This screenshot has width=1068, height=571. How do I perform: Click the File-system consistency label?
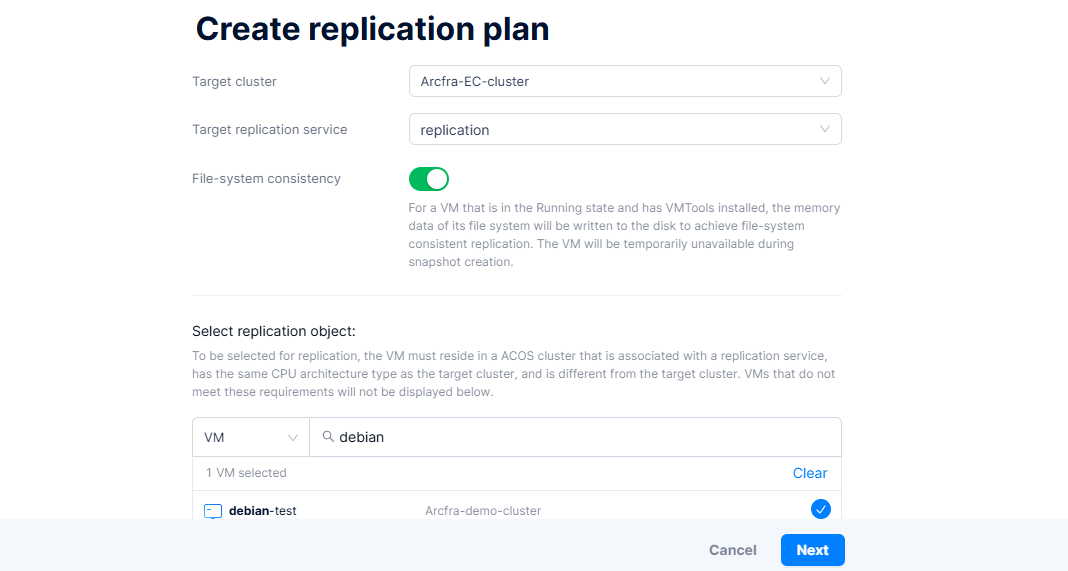click(x=266, y=179)
